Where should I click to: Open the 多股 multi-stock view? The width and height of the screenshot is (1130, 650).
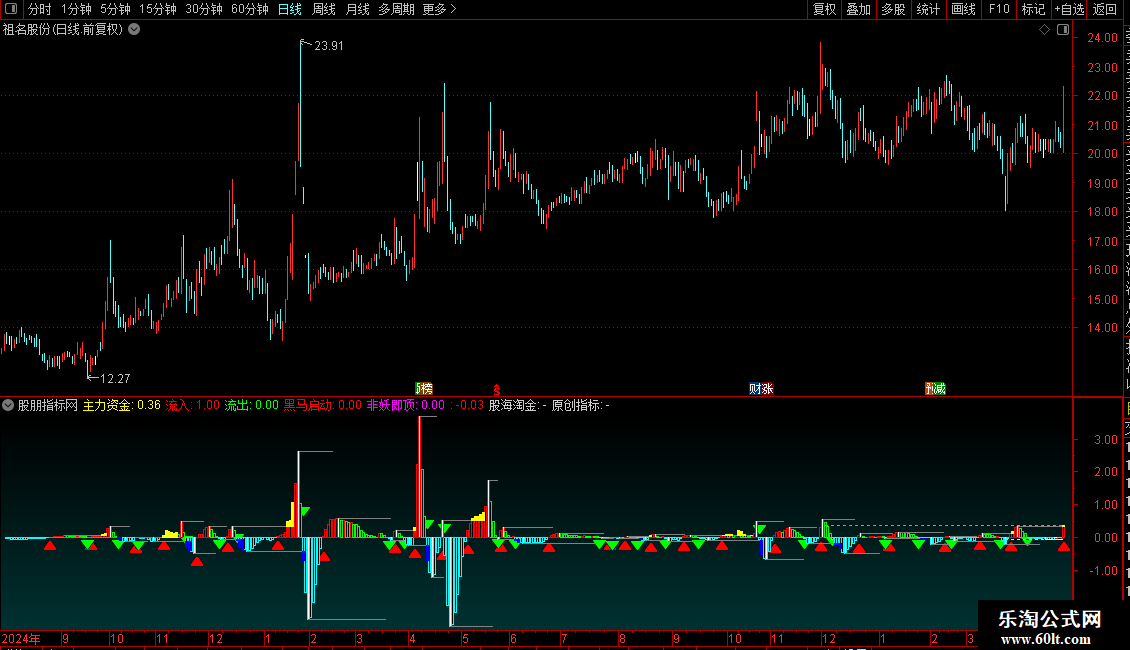[893, 9]
